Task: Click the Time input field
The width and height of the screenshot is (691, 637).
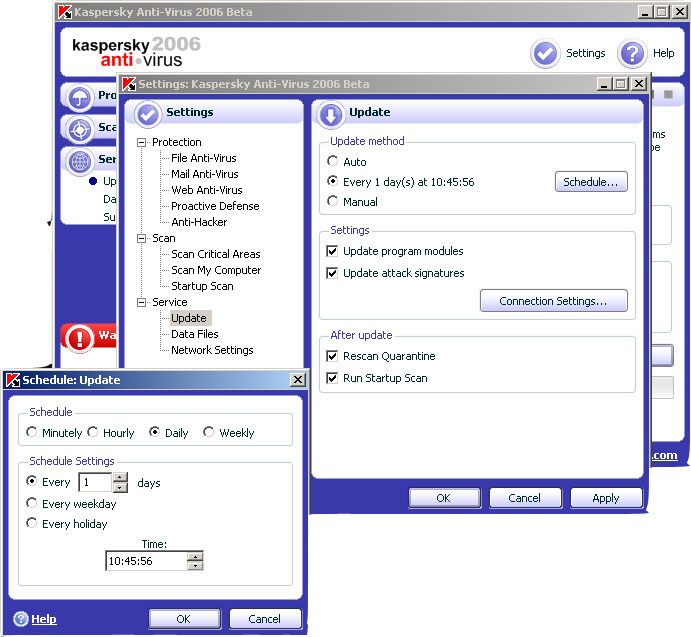Action: point(146,561)
